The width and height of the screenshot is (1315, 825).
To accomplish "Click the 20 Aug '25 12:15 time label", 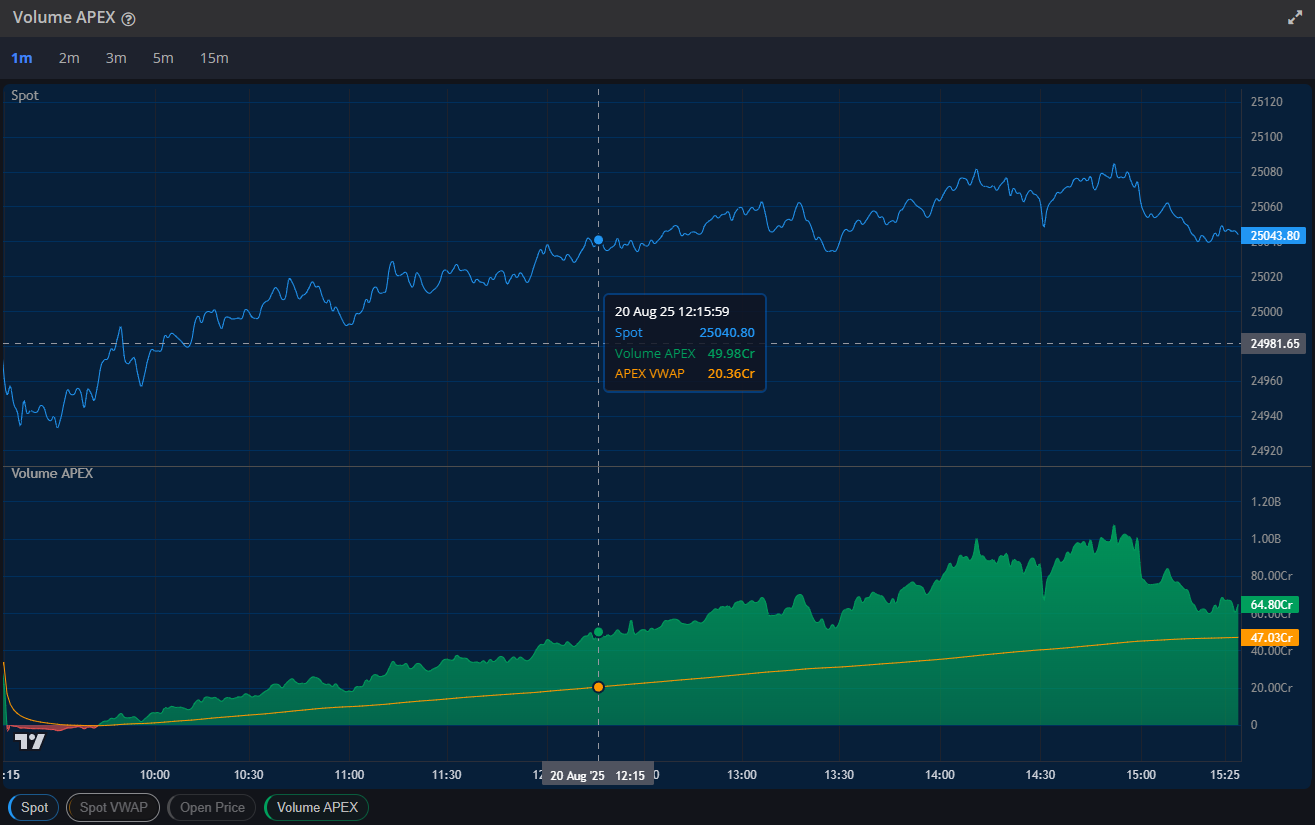I will point(597,775).
